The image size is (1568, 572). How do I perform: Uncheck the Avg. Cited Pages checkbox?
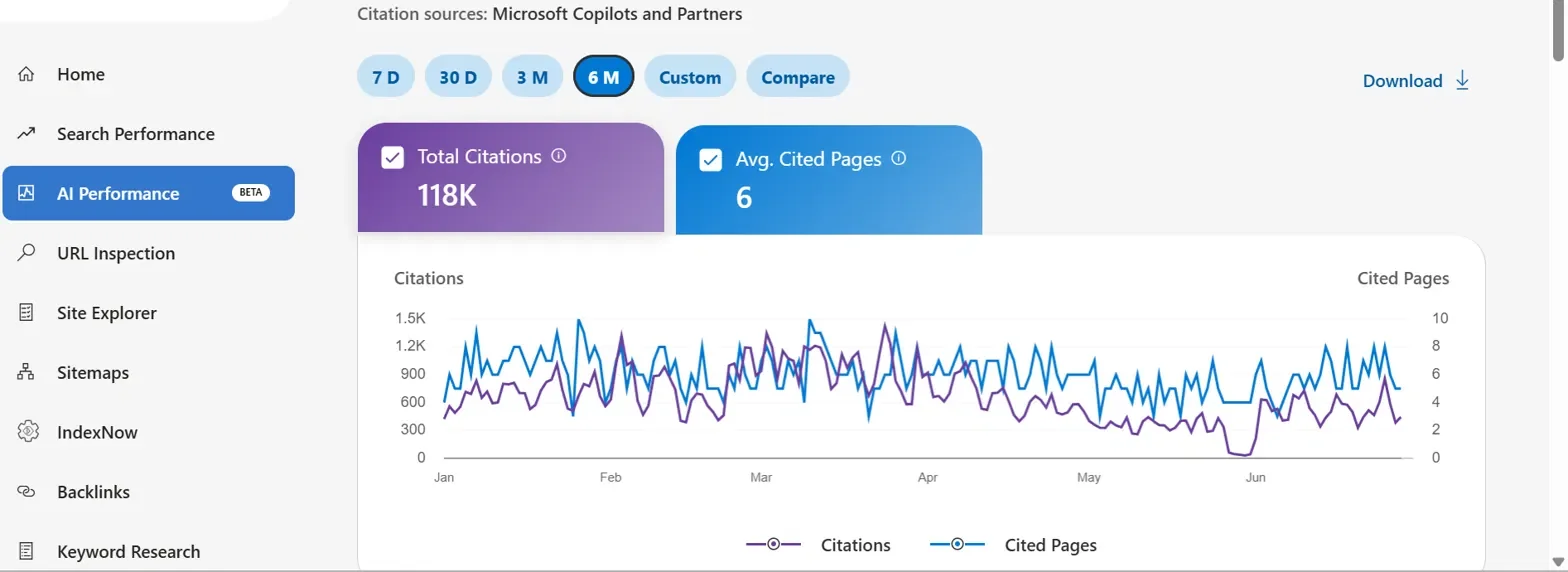711,160
